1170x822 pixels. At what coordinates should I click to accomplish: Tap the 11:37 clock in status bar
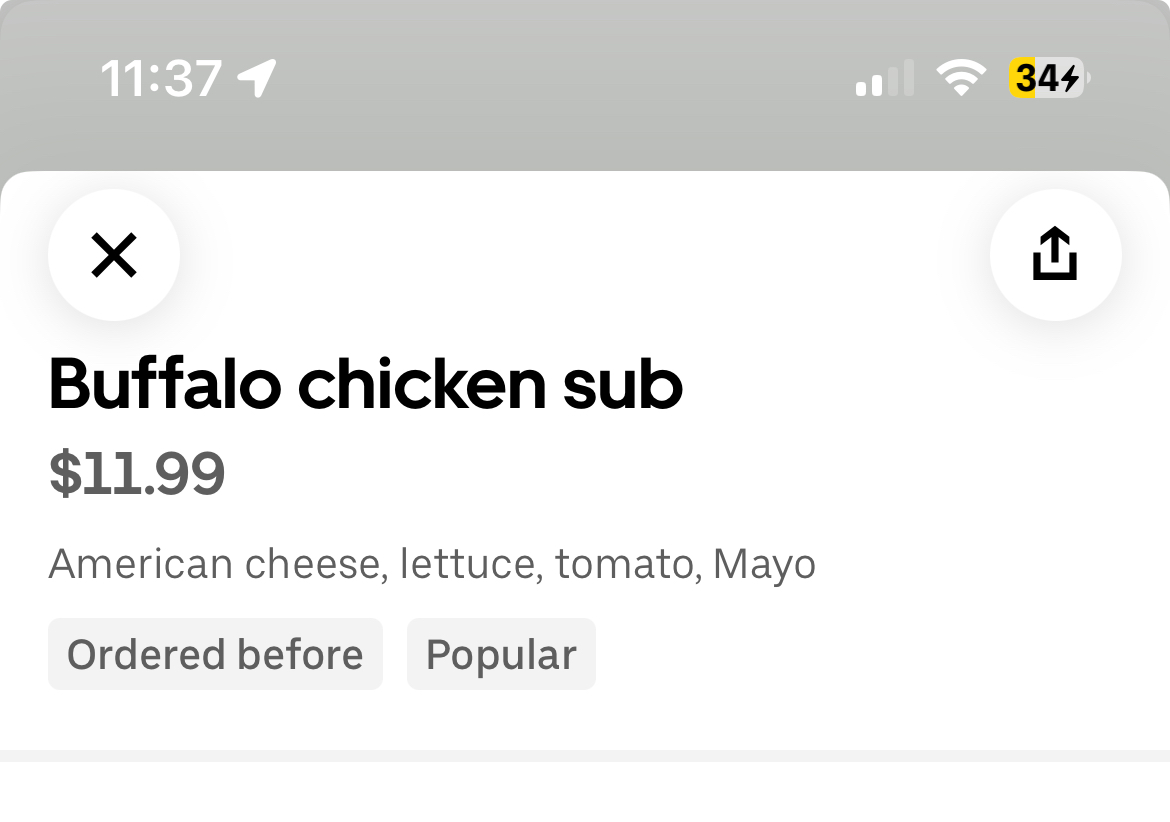160,78
